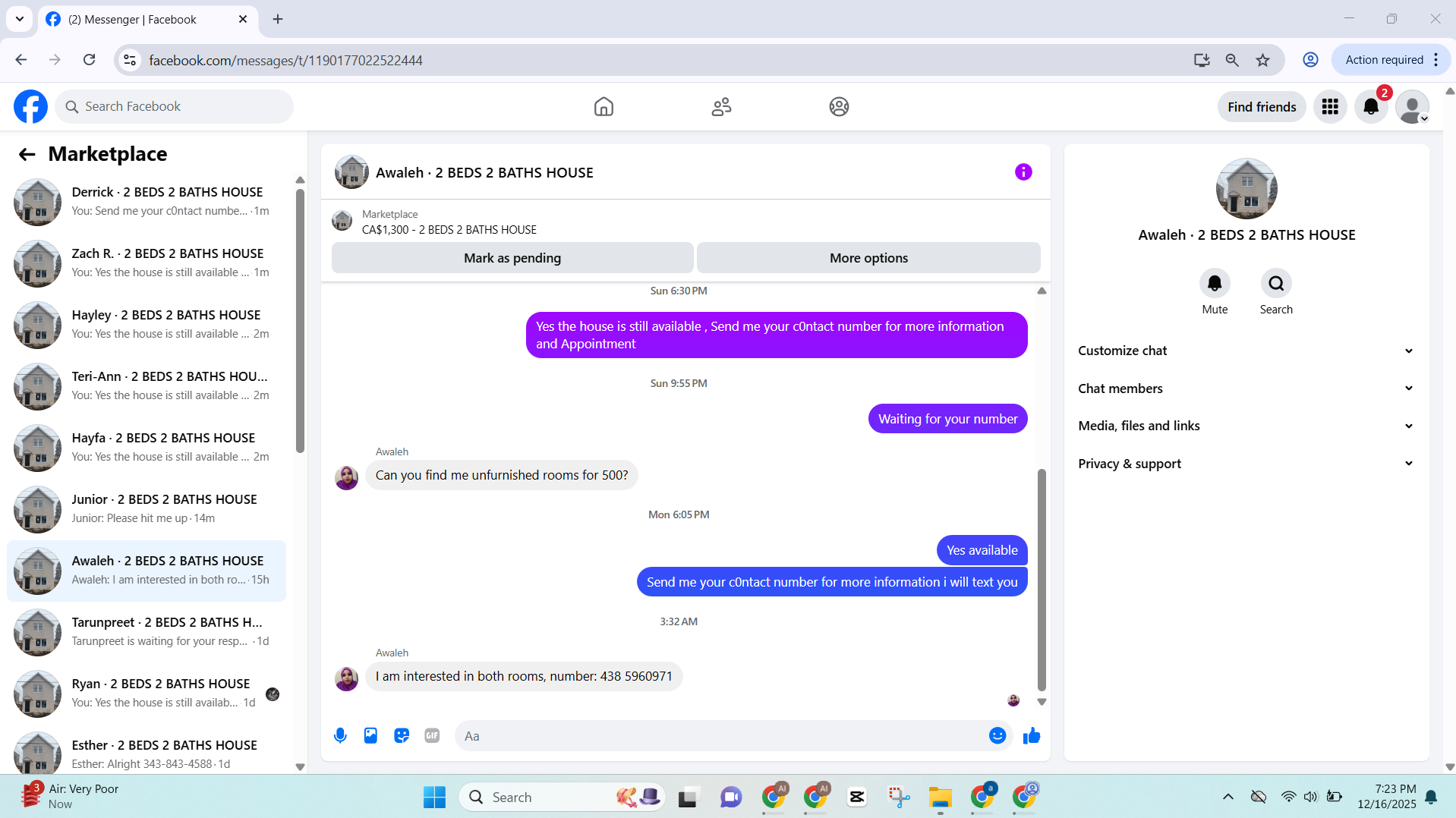
Task: Select the Messenger | Facebook tab
Action: click(x=147, y=20)
